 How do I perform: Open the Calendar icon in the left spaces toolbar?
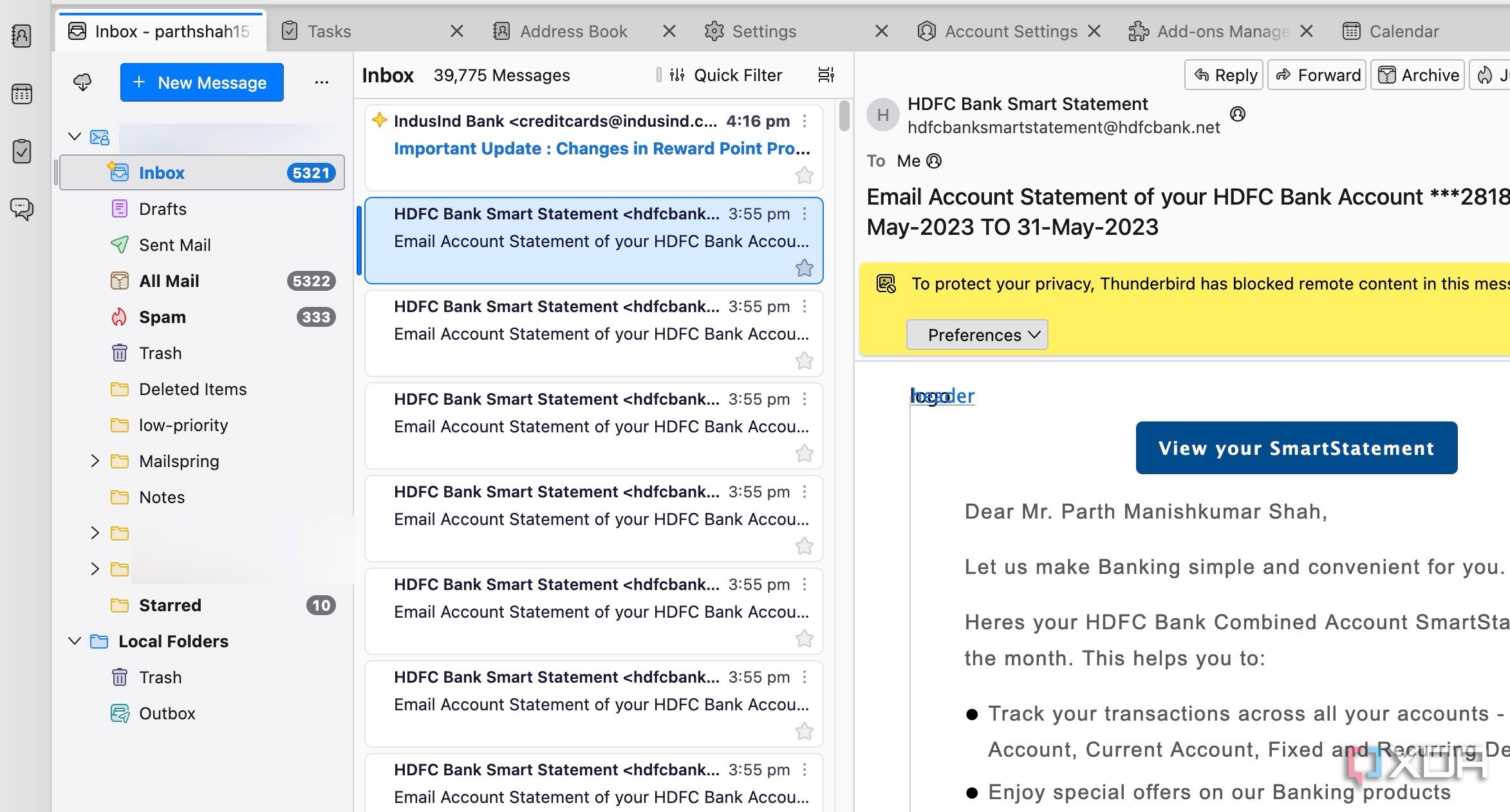click(21, 94)
